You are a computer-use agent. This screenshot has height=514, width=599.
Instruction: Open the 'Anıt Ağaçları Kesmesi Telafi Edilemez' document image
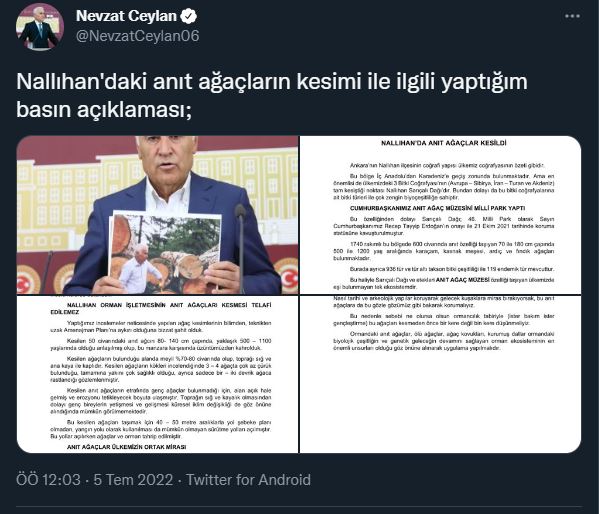tap(157, 374)
